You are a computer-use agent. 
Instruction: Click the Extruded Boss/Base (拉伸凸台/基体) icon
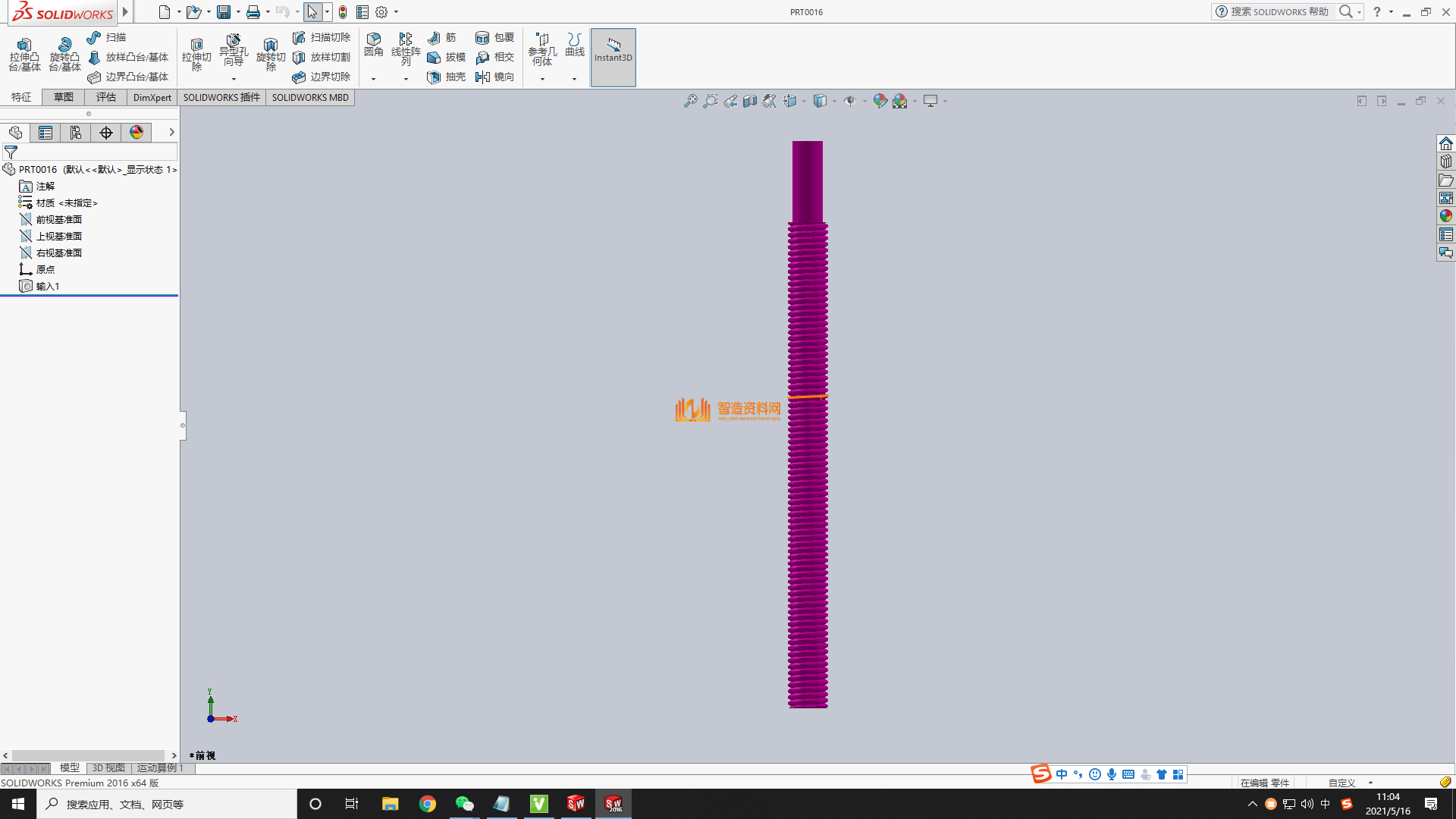point(24,45)
